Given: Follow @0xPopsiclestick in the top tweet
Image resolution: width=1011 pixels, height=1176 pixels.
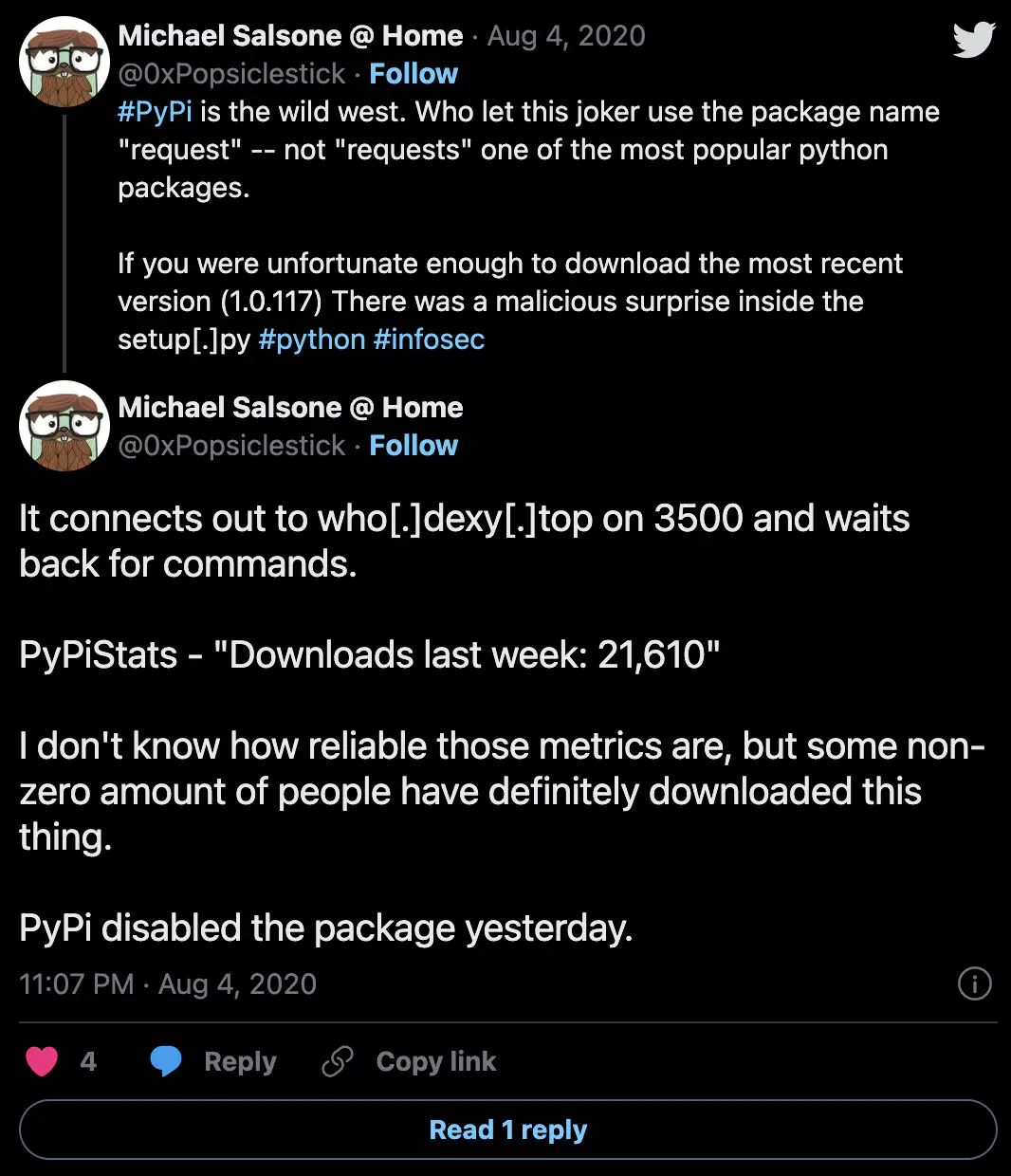Looking at the screenshot, I should point(414,74).
